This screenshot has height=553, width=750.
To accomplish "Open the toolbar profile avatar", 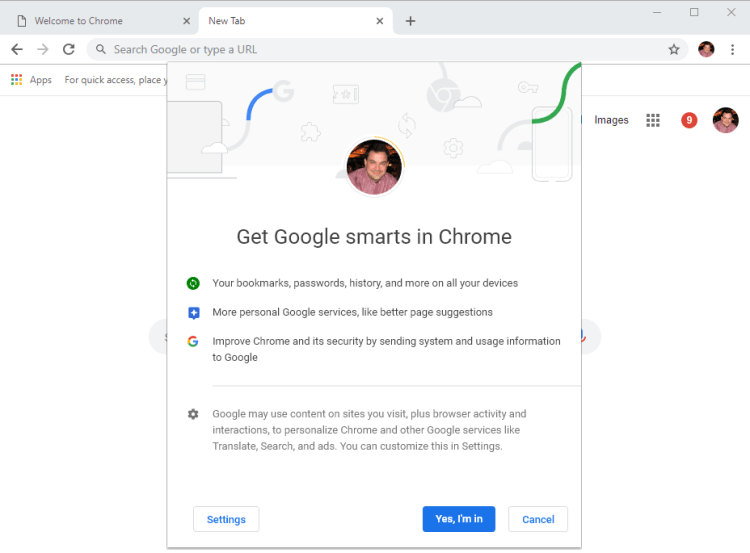I will point(706,49).
